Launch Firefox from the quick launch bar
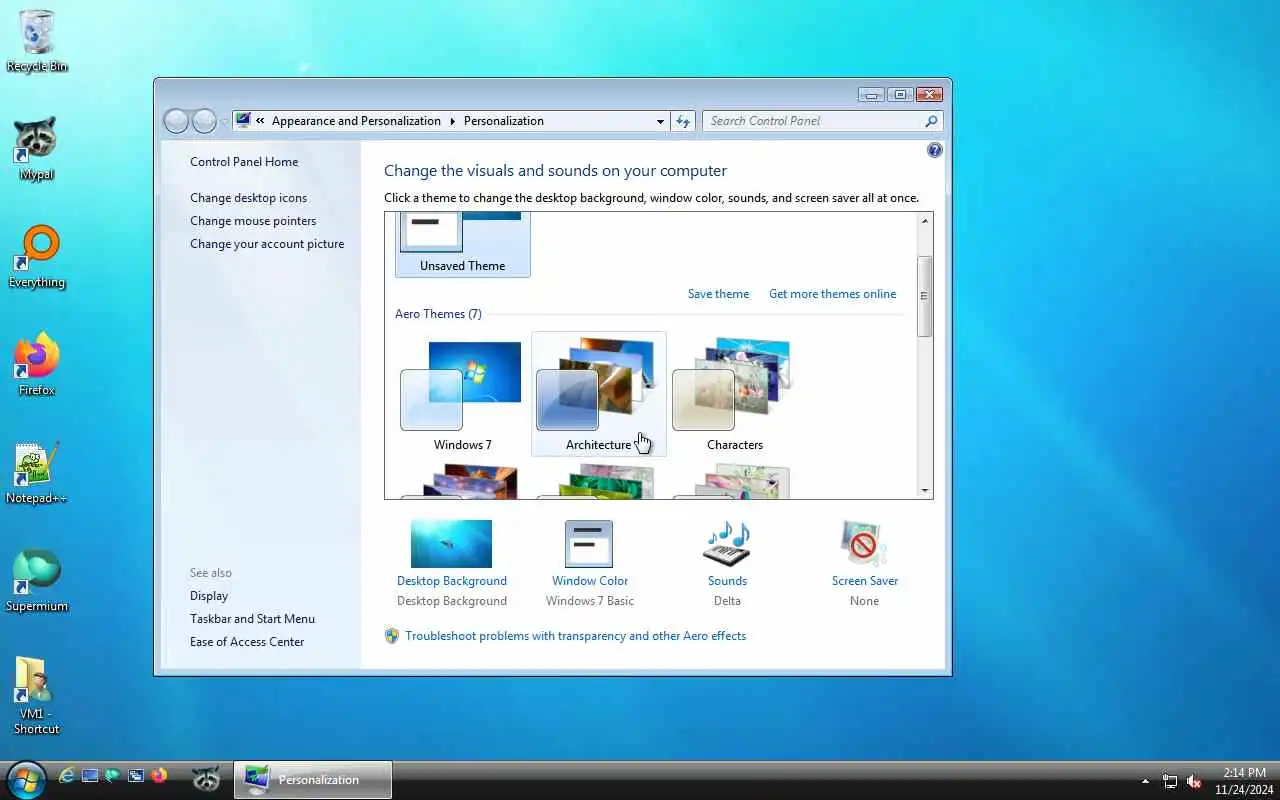1280x800 pixels. [x=159, y=776]
